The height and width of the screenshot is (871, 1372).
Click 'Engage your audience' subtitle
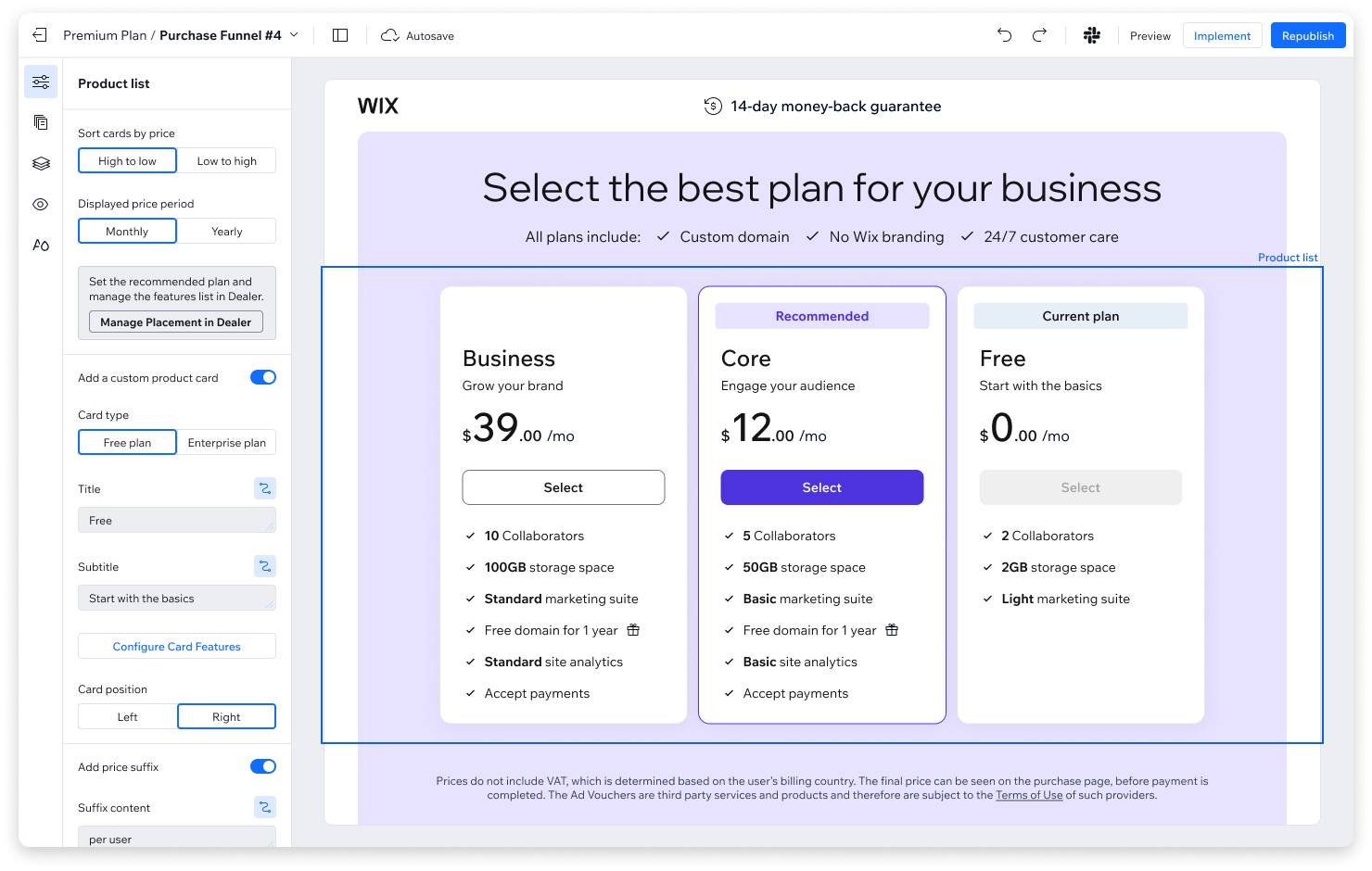click(788, 385)
